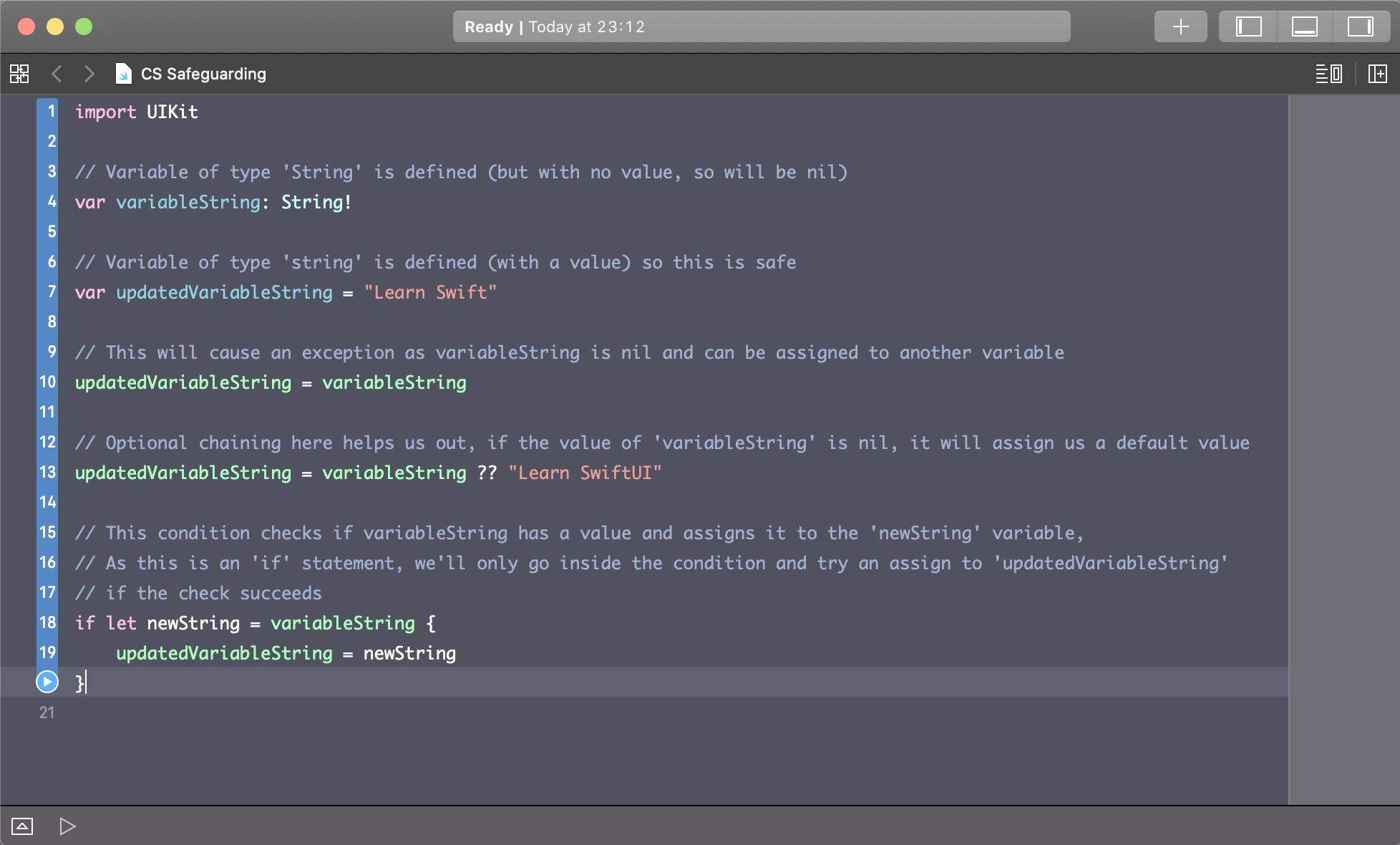Open the related items grid menu

click(x=19, y=74)
